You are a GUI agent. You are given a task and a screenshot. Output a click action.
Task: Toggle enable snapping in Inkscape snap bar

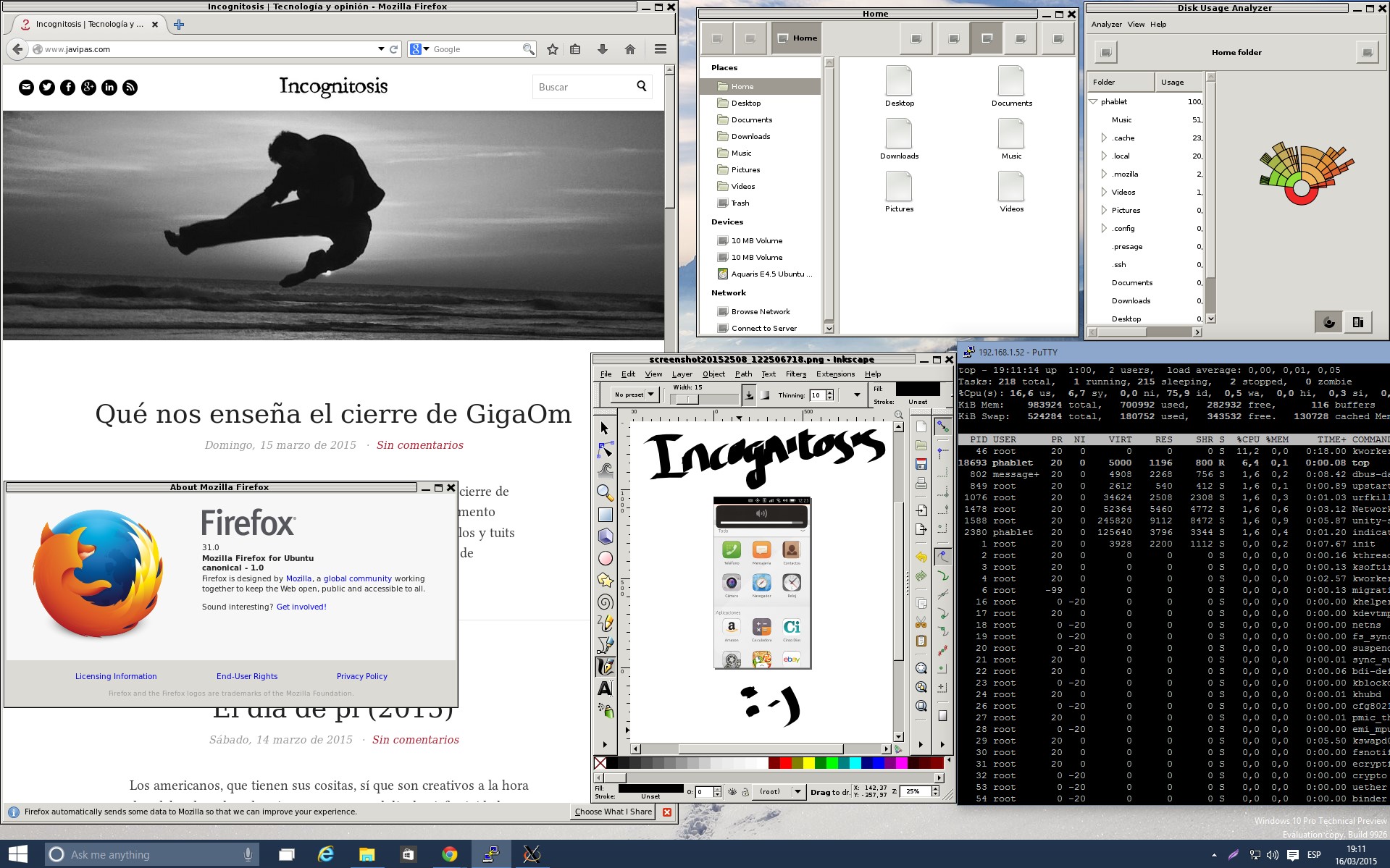click(942, 427)
